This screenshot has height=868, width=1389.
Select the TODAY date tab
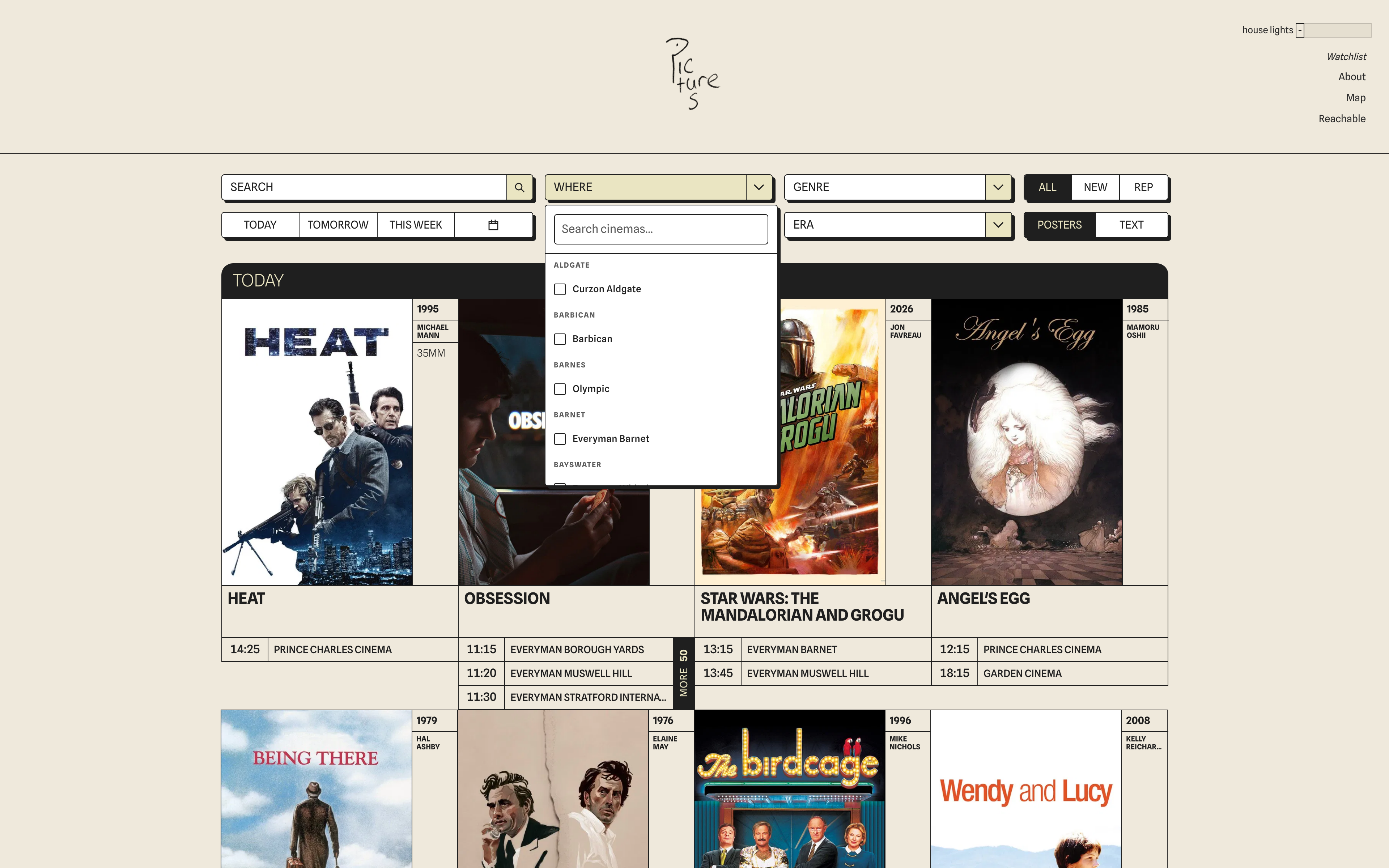(x=260, y=225)
